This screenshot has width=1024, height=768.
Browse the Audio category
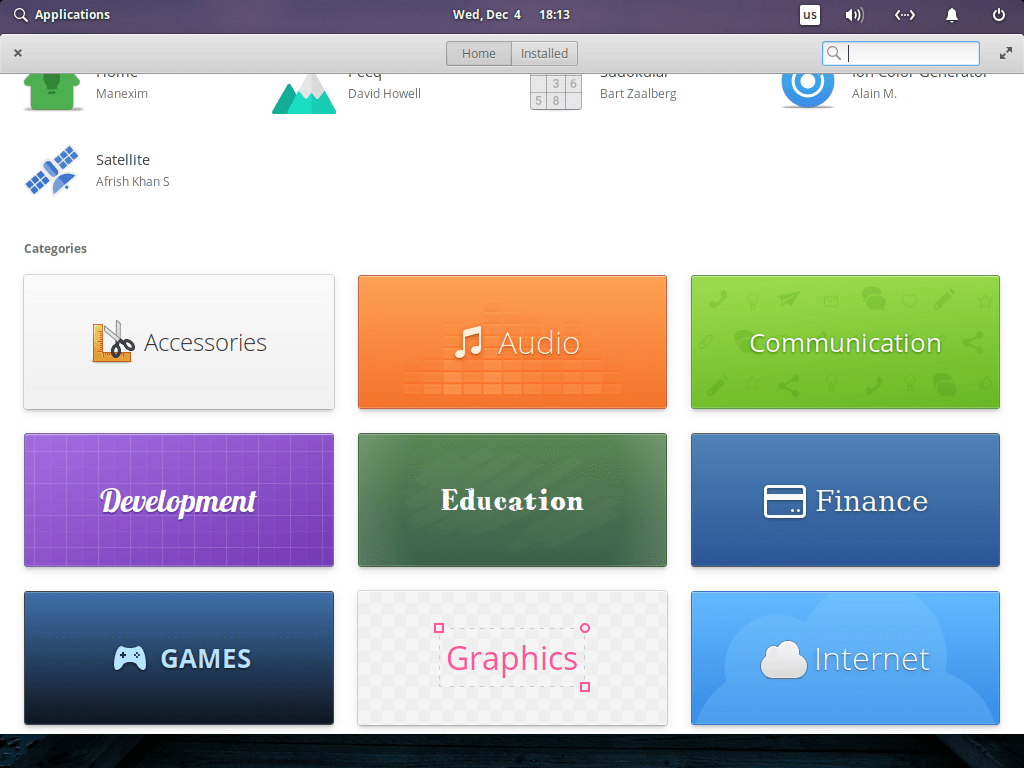(x=512, y=342)
